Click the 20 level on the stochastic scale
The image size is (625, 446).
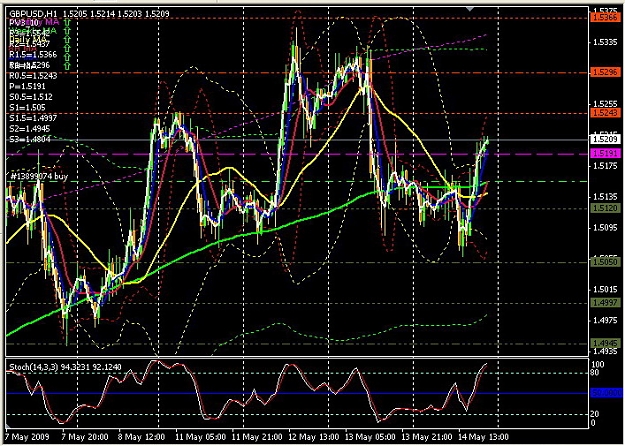coord(594,415)
